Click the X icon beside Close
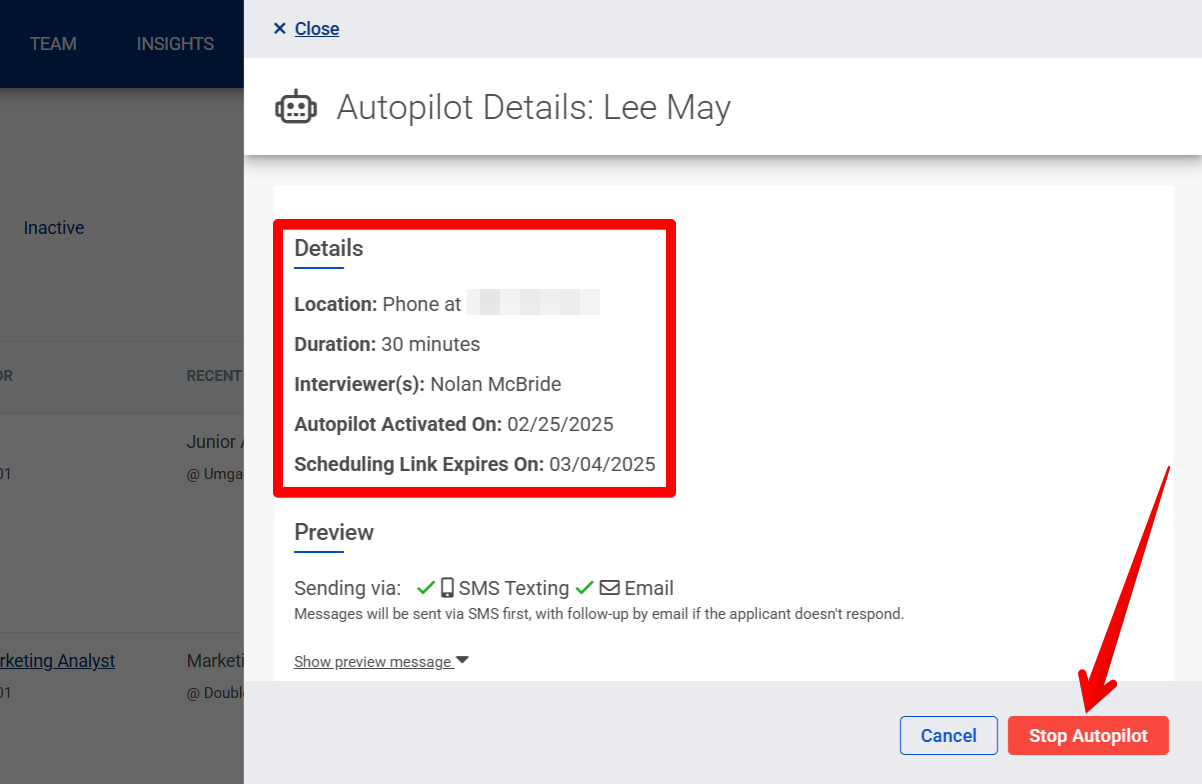 pos(279,28)
